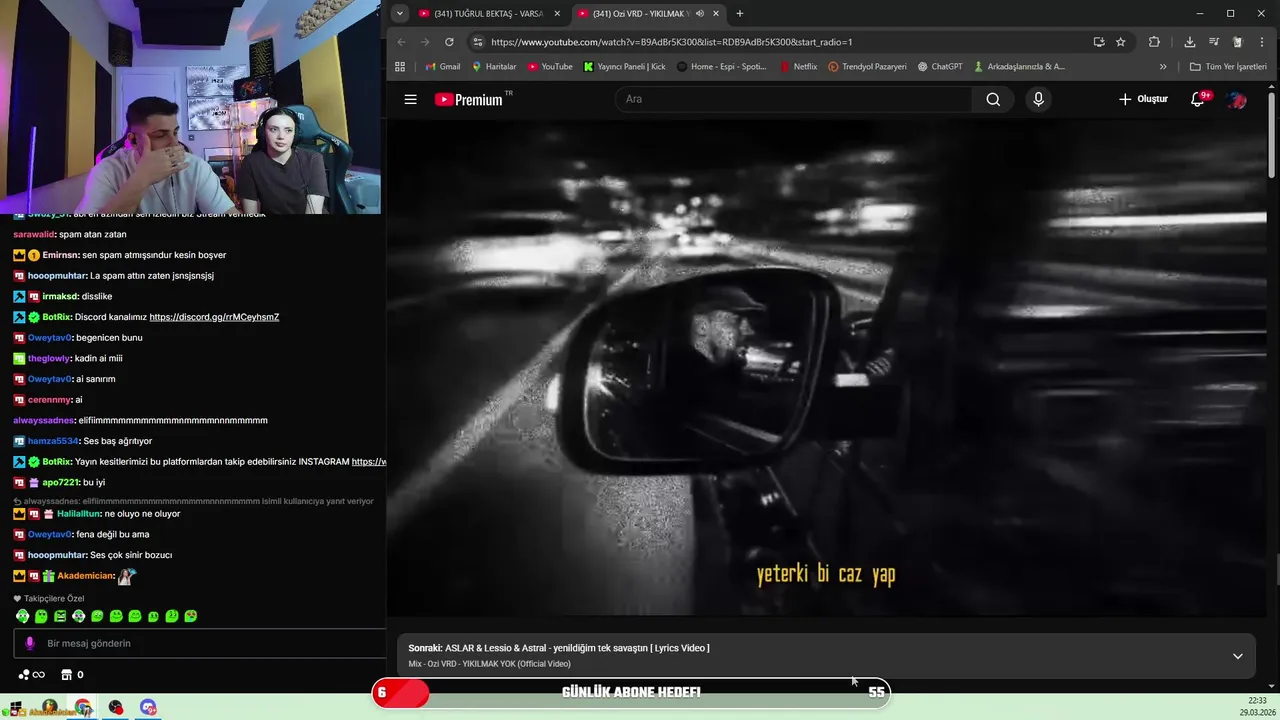1280x720 pixels.
Task: Click the streamer webcam thumbnail
Action: 190,107
